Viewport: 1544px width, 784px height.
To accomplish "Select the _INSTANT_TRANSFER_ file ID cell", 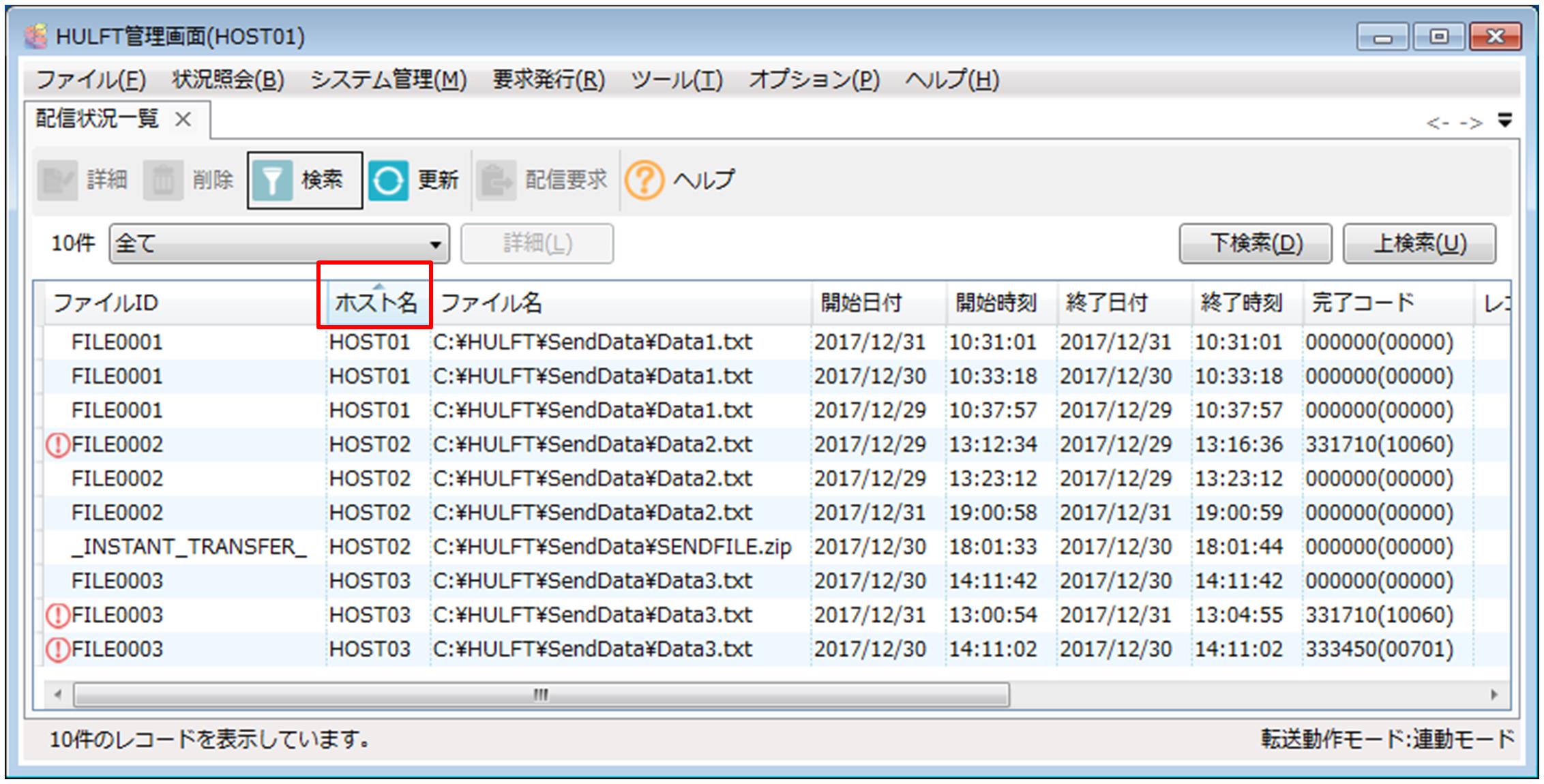I will click(189, 547).
